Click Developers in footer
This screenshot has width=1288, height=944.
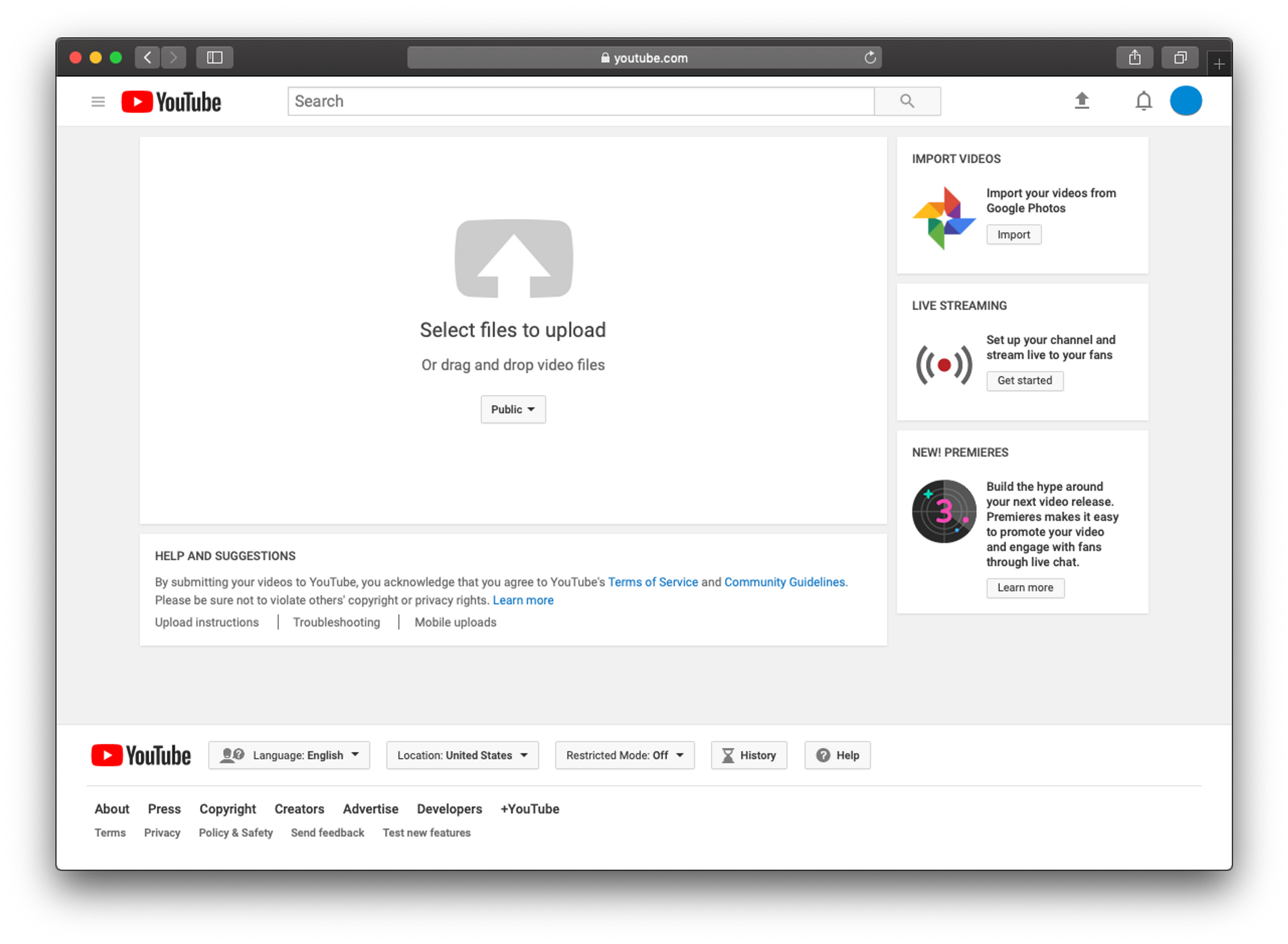pyautogui.click(x=449, y=809)
